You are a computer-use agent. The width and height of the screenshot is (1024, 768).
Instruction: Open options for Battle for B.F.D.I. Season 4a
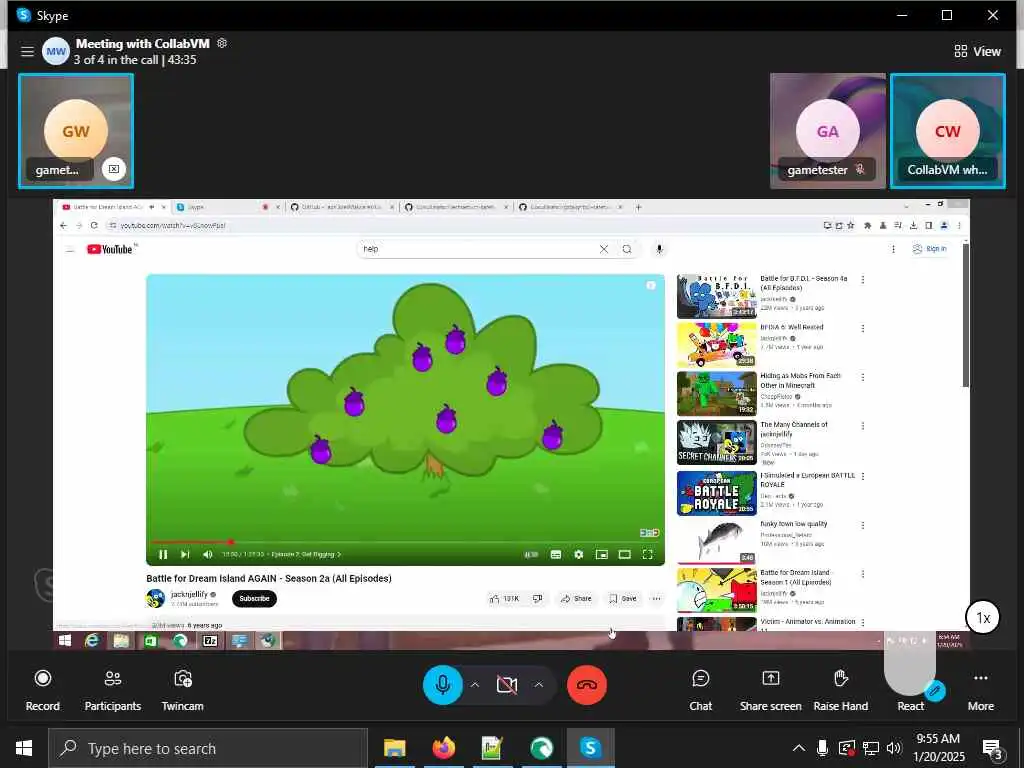tap(863, 280)
